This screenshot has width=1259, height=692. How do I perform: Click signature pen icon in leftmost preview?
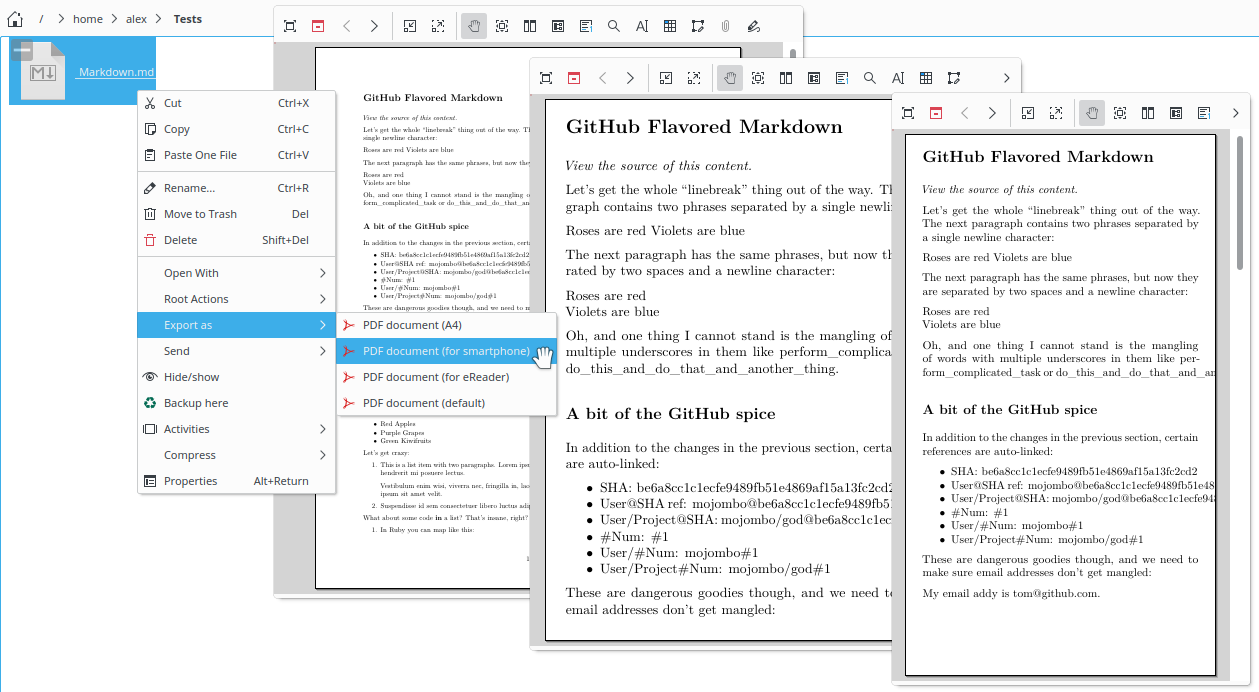(x=754, y=26)
